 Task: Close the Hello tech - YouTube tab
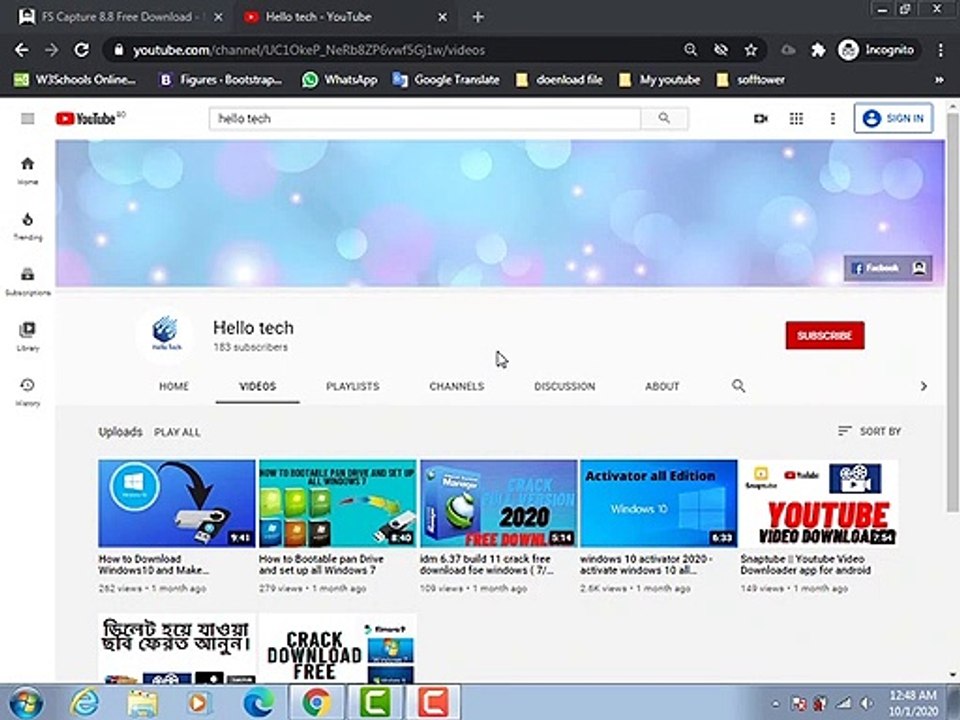tap(443, 17)
